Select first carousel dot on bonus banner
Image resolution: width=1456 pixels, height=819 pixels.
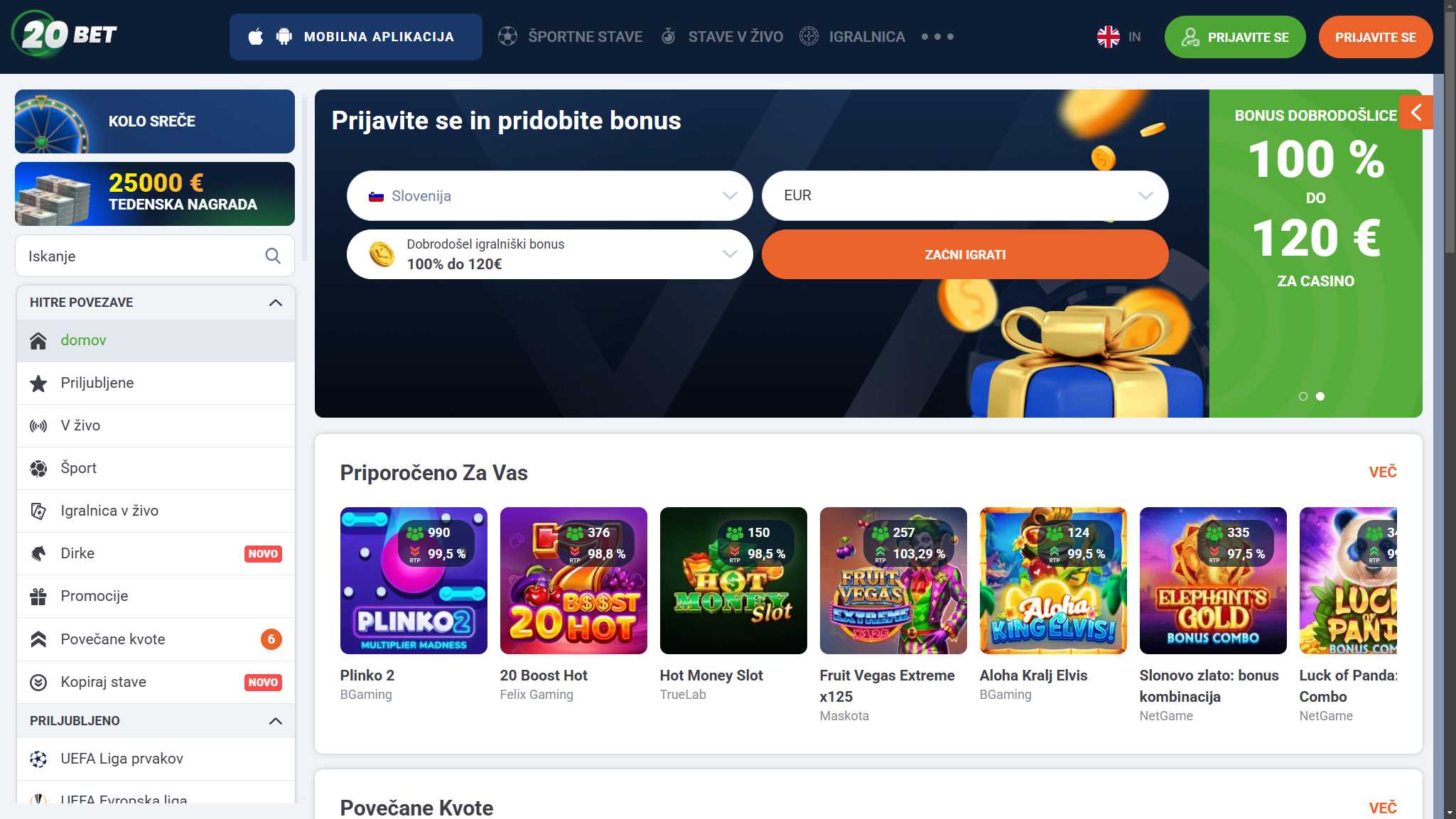[1303, 396]
